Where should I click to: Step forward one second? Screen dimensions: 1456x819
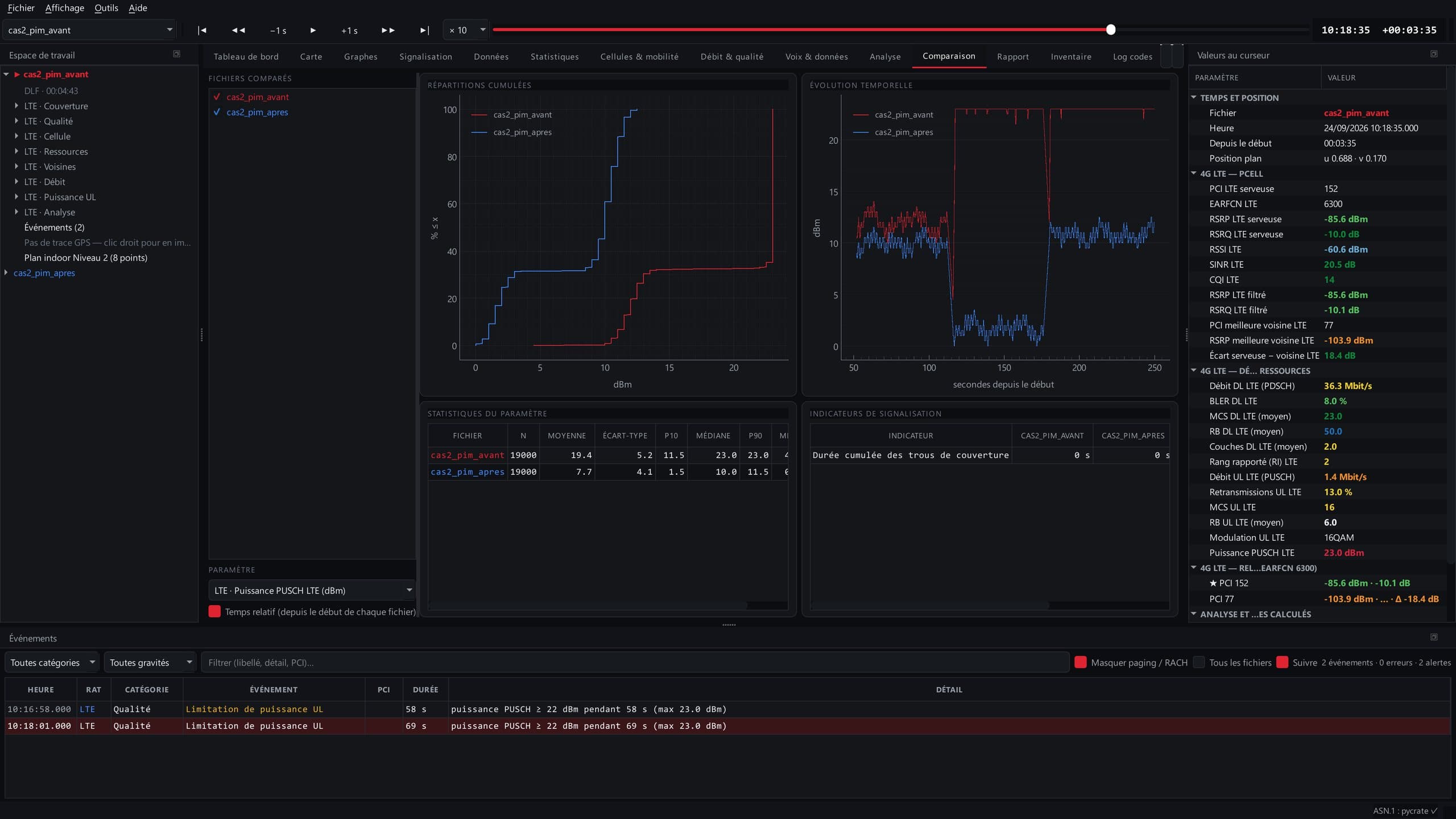point(349,30)
